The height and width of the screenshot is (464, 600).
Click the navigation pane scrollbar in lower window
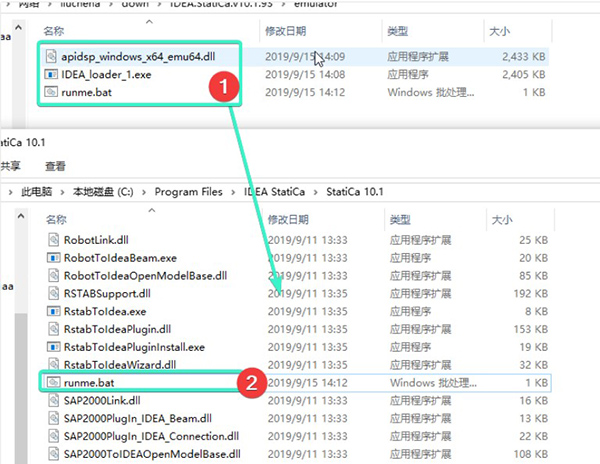[22, 380]
